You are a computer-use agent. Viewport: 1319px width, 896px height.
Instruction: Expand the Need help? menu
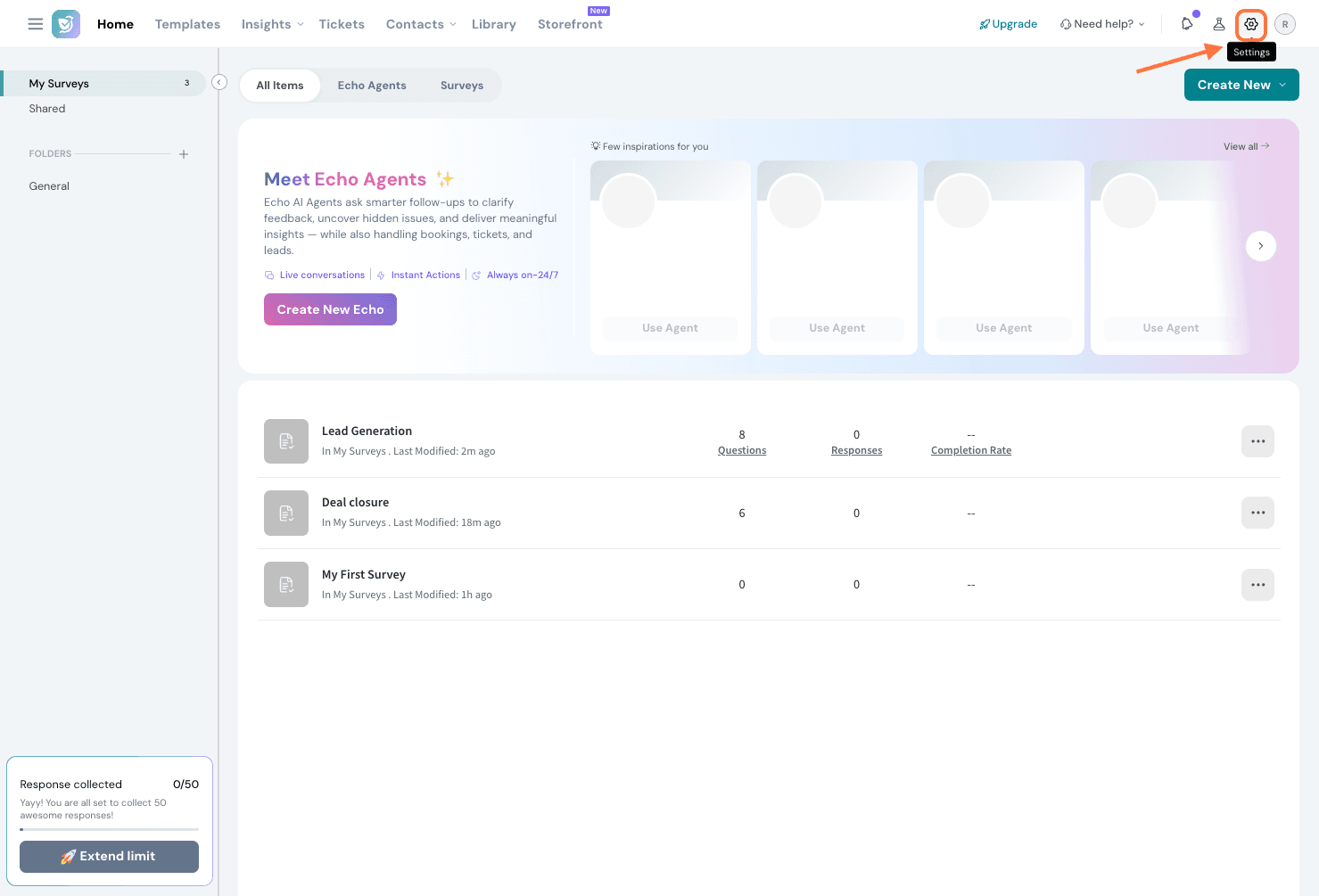(x=1103, y=24)
